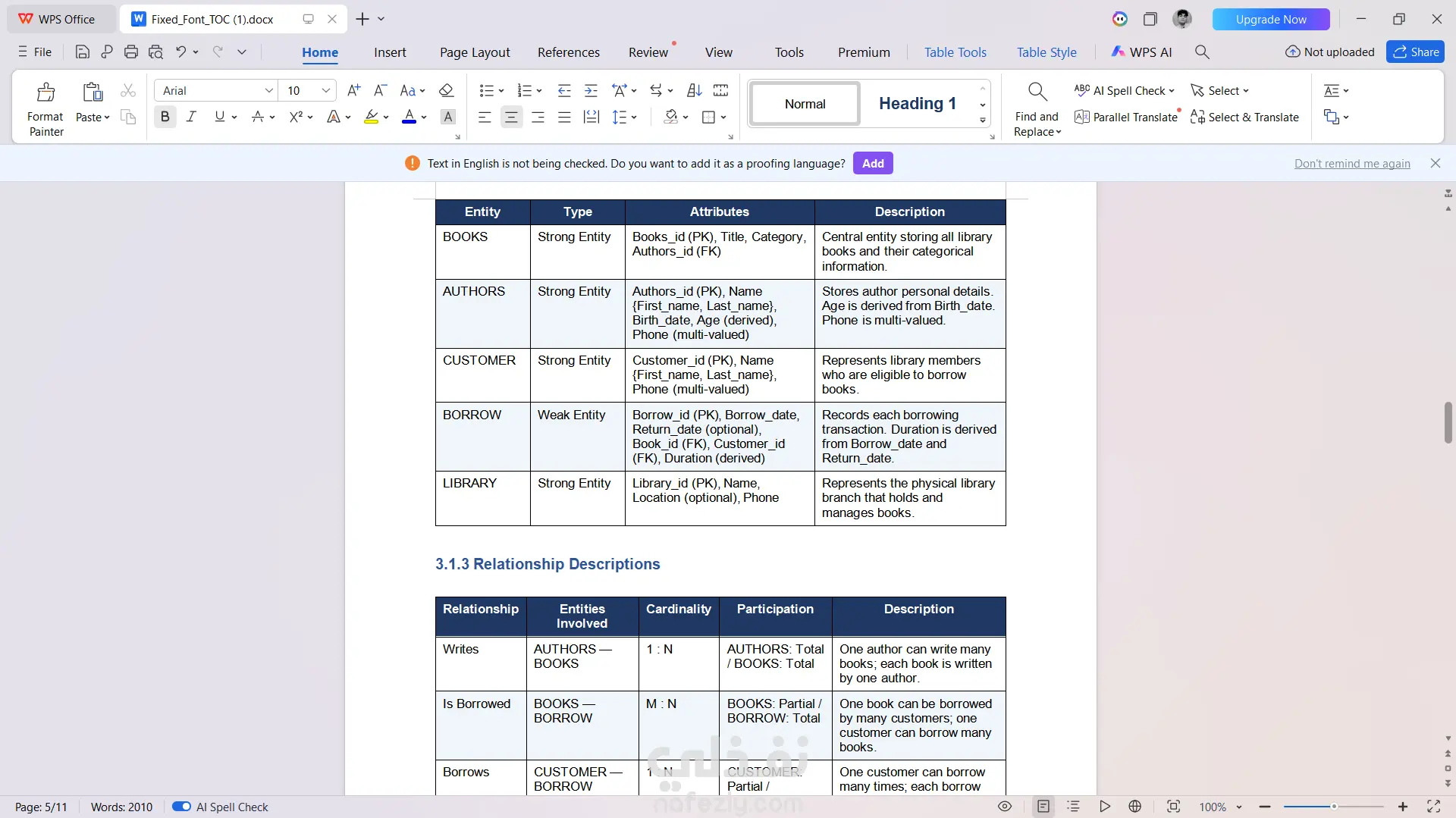1456x818 pixels.
Task: Click the Clear Formatting eraser icon
Action: [x=447, y=90]
